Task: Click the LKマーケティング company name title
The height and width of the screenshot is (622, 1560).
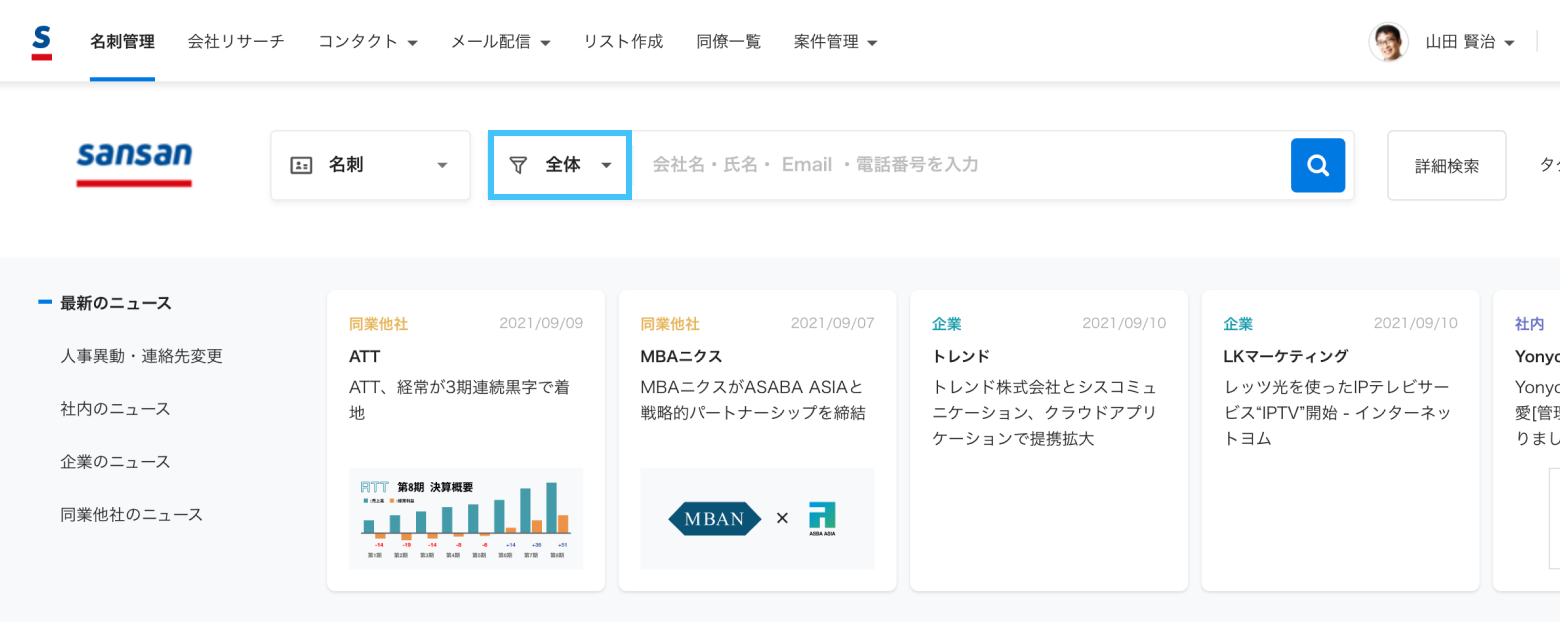Action: (1286, 356)
